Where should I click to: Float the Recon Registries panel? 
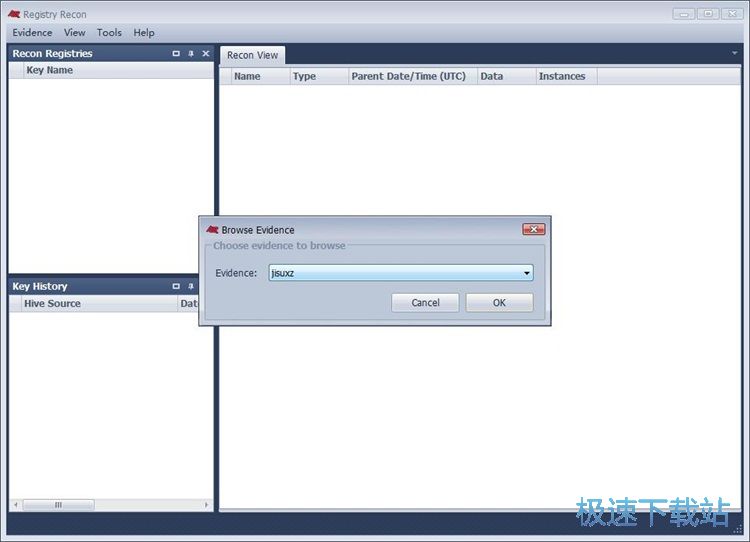[176, 54]
